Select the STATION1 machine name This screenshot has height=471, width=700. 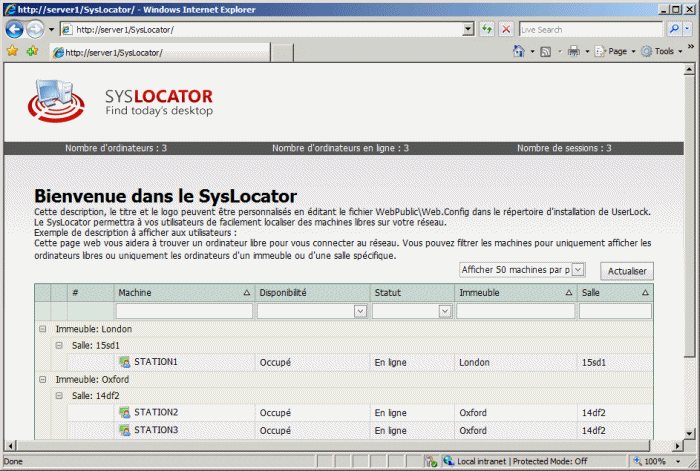pyautogui.click(x=156, y=362)
